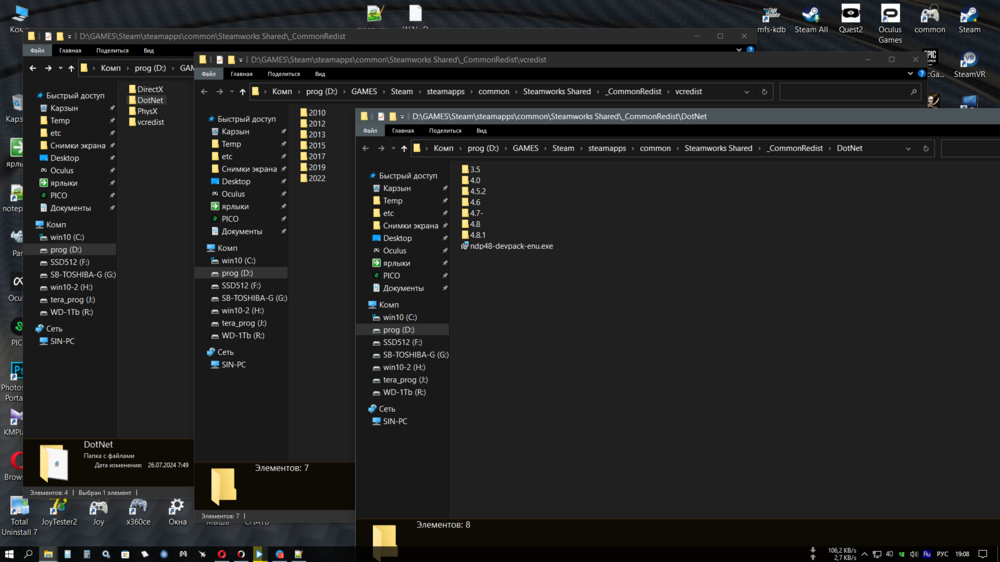The width and height of the screenshot is (1000, 562).
Task: Switch РУС input language in tray
Action: click(x=942, y=554)
